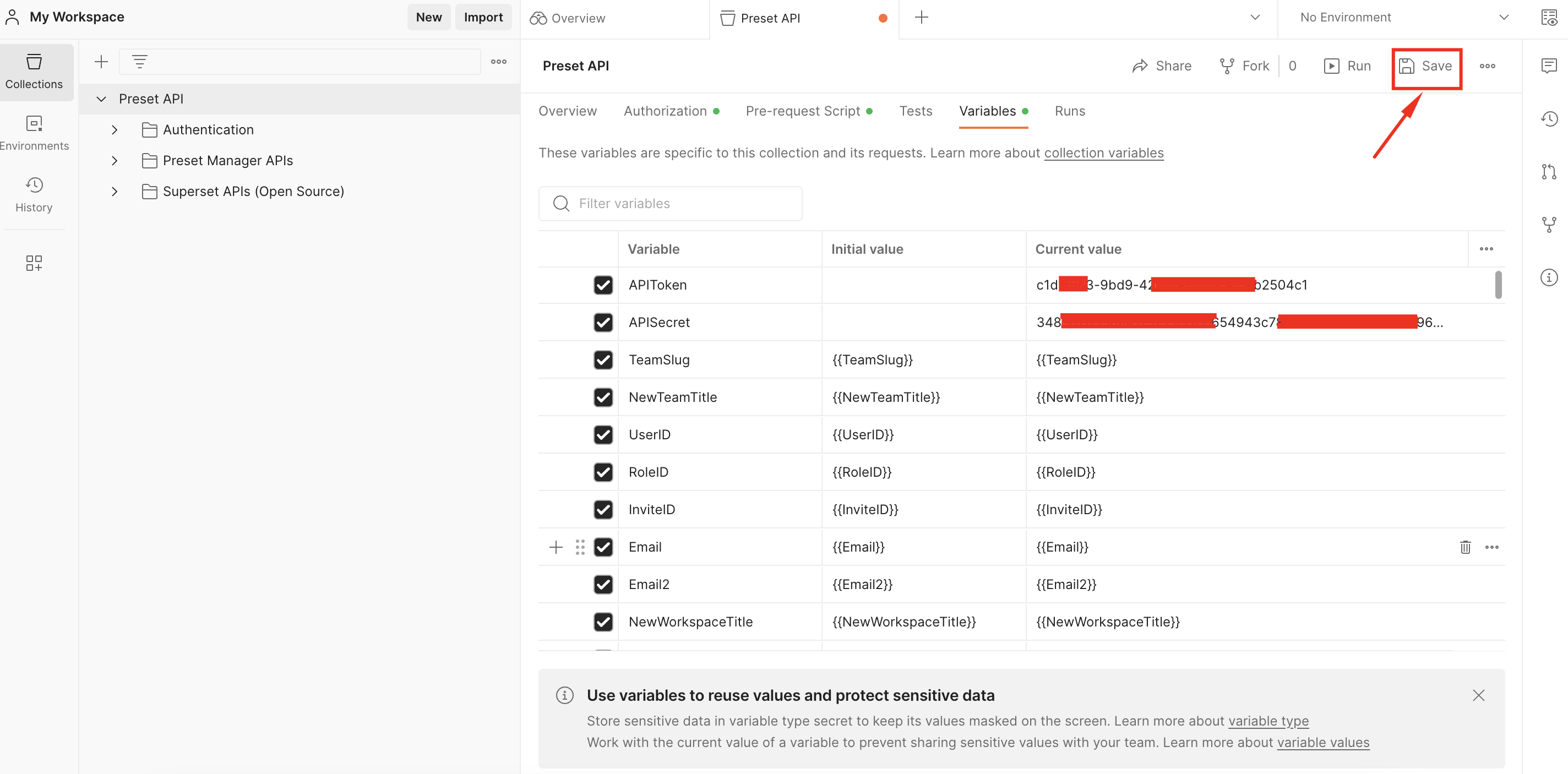The width and height of the screenshot is (1568, 774).
Task: Uncheck the APIToken variable
Action: point(603,285)
